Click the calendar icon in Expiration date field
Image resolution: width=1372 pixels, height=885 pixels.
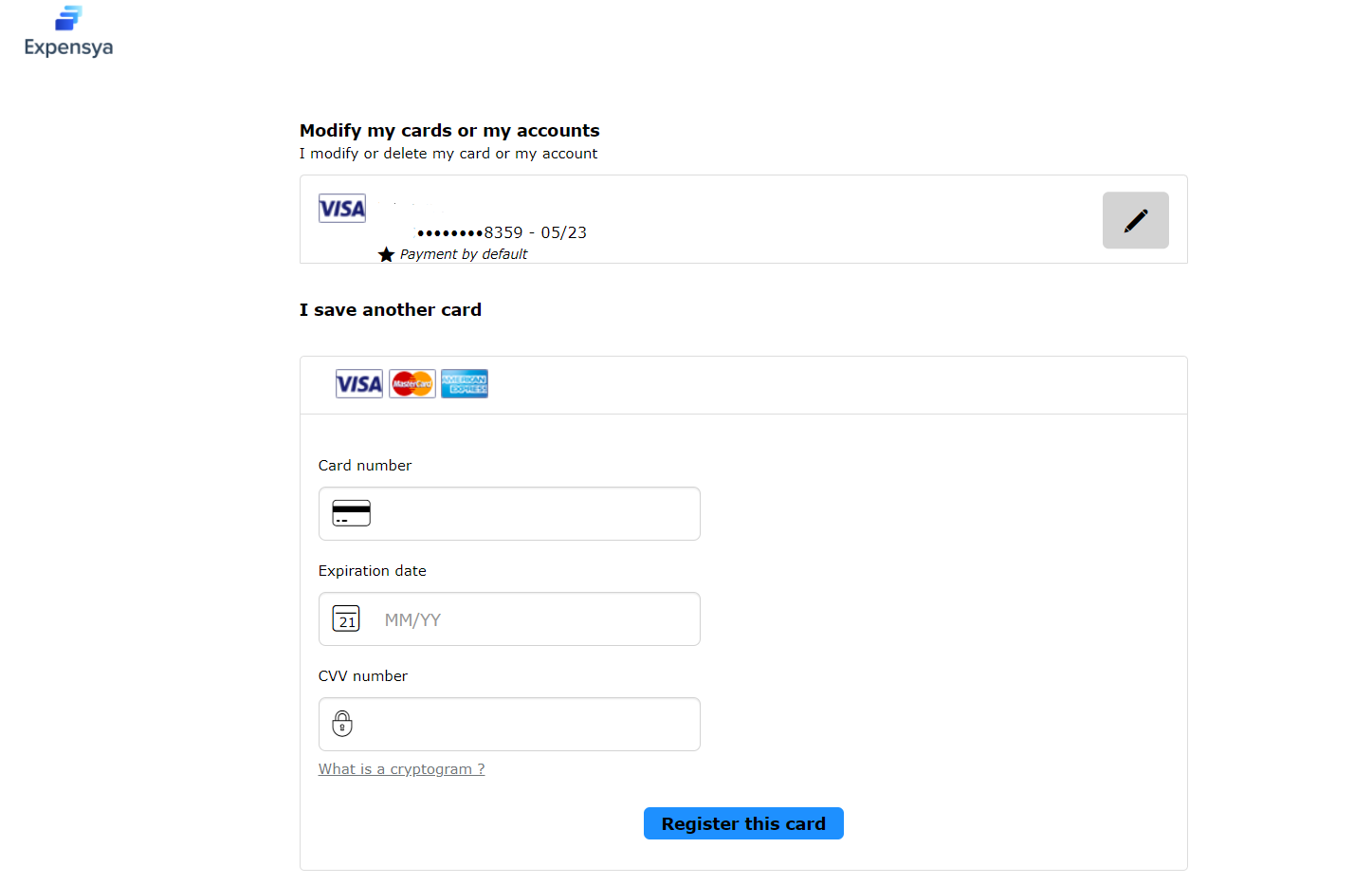click(346, 618)
